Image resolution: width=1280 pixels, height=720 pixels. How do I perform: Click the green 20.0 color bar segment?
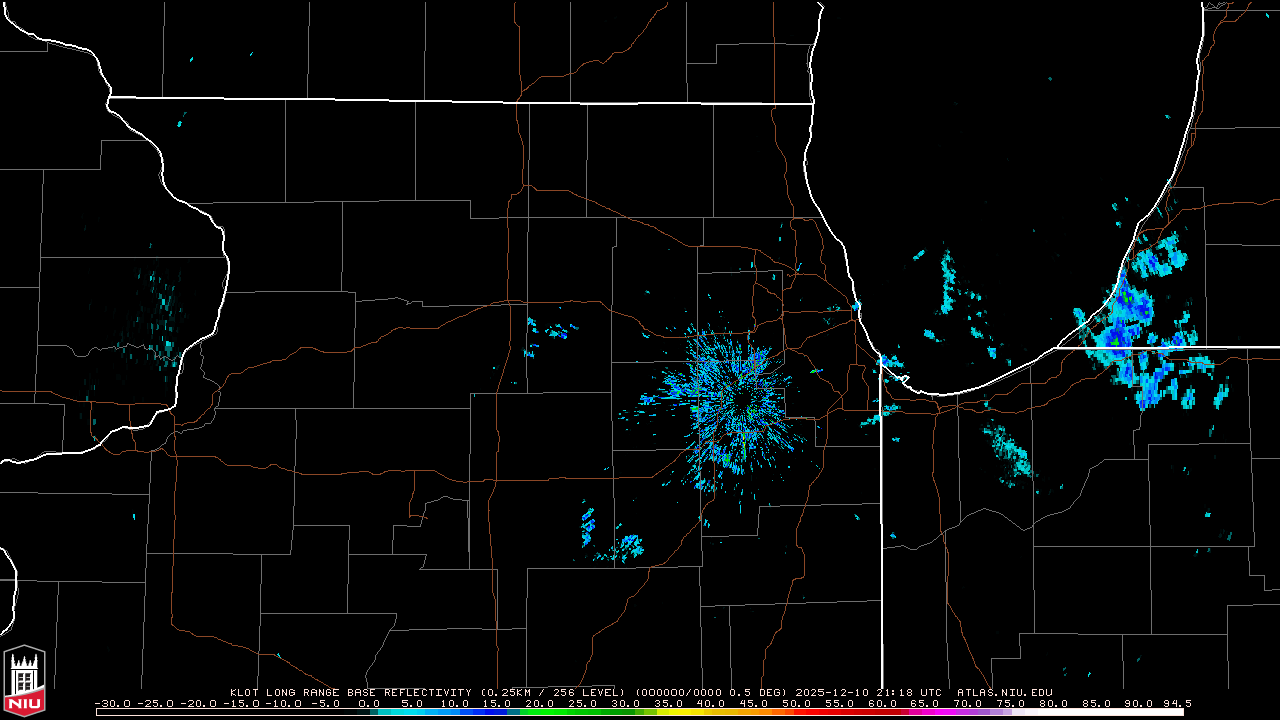[540, 712]
